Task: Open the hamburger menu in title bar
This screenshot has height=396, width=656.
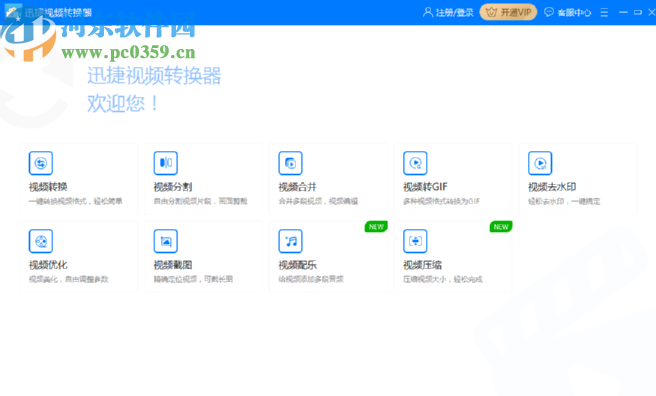Action: (604, 13)
